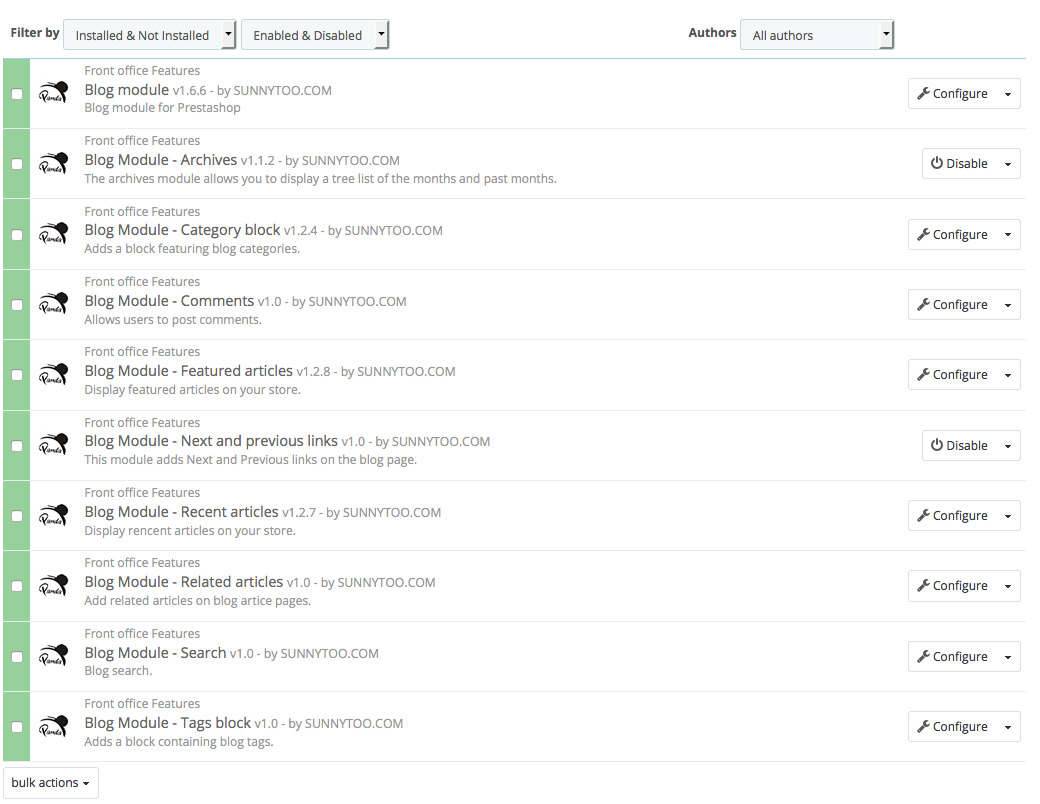The image size is (1040, 804).
Task: Click 'Add related articles on blog artice pages.'
Action: pos(198,601)
